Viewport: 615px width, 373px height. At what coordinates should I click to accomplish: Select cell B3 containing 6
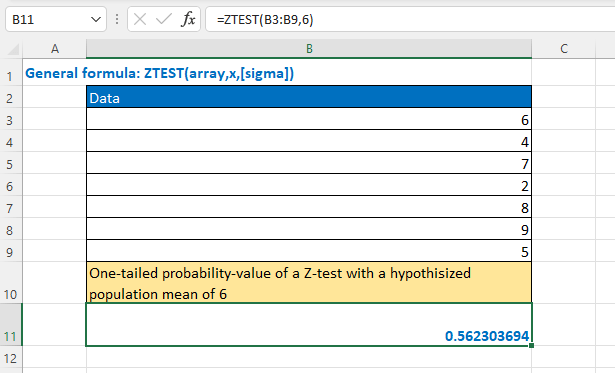coord(309,119)
